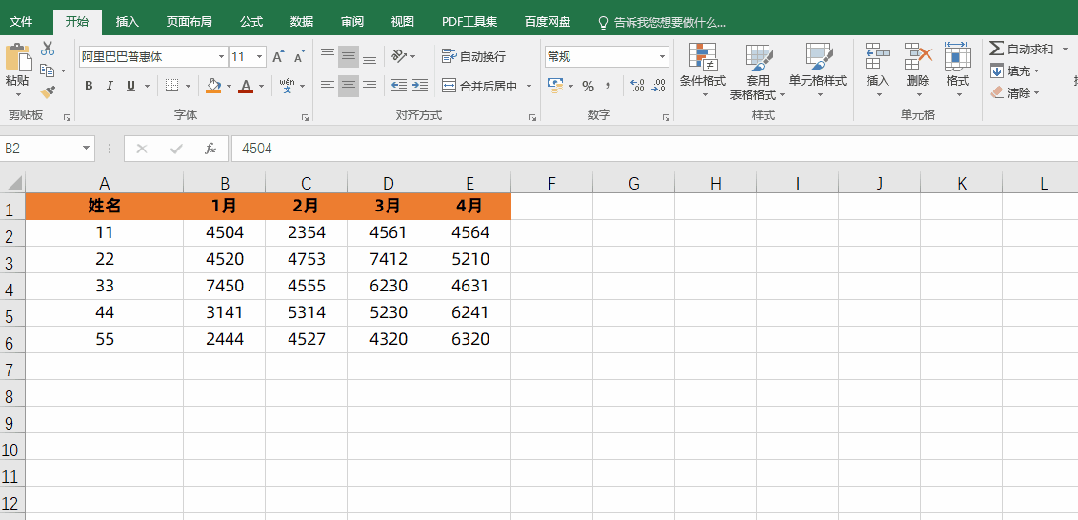Image resolution: width=1078 pixels, height=520 pixels.
Task: Open font settings dialog launcher in 字体 group
Action: tap(305, 118)
